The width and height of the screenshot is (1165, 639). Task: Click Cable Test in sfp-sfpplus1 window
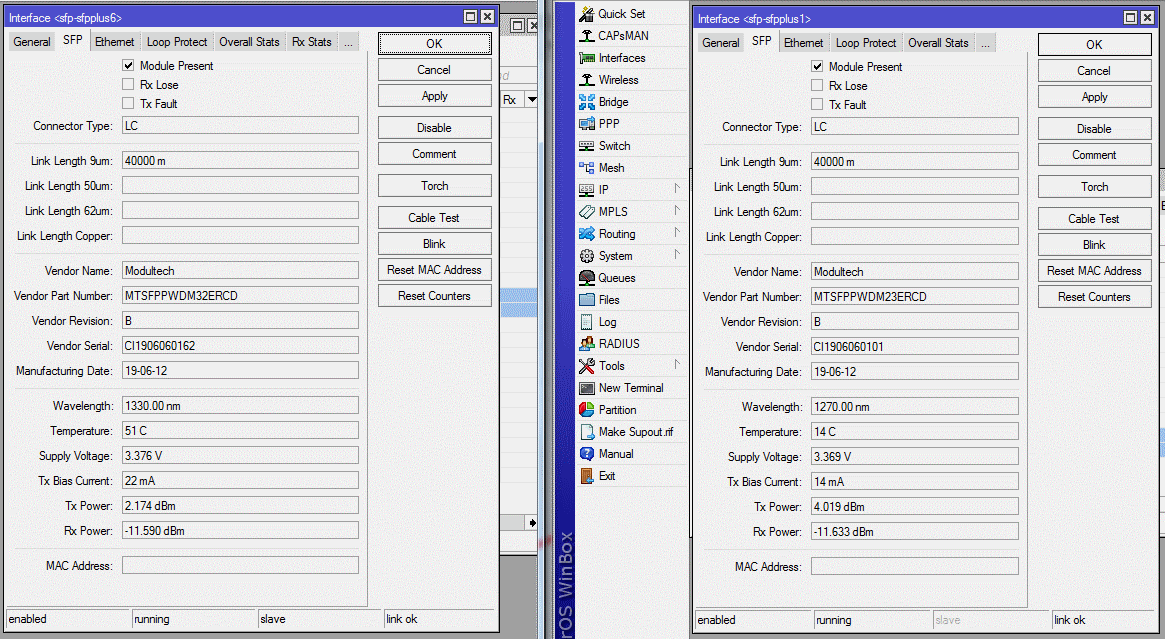tap(1094, 219)
